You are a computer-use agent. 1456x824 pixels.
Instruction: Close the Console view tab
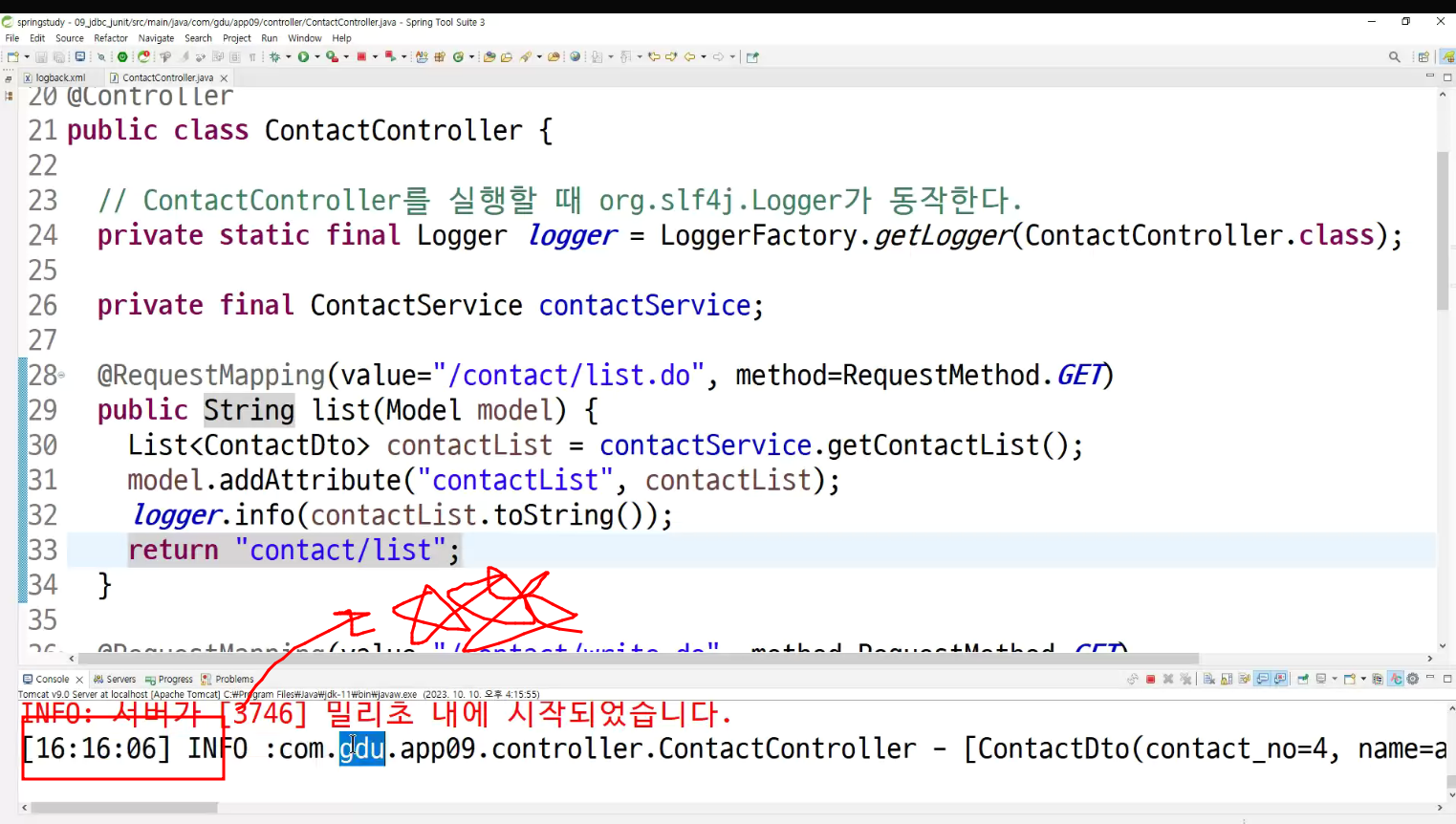79,680
